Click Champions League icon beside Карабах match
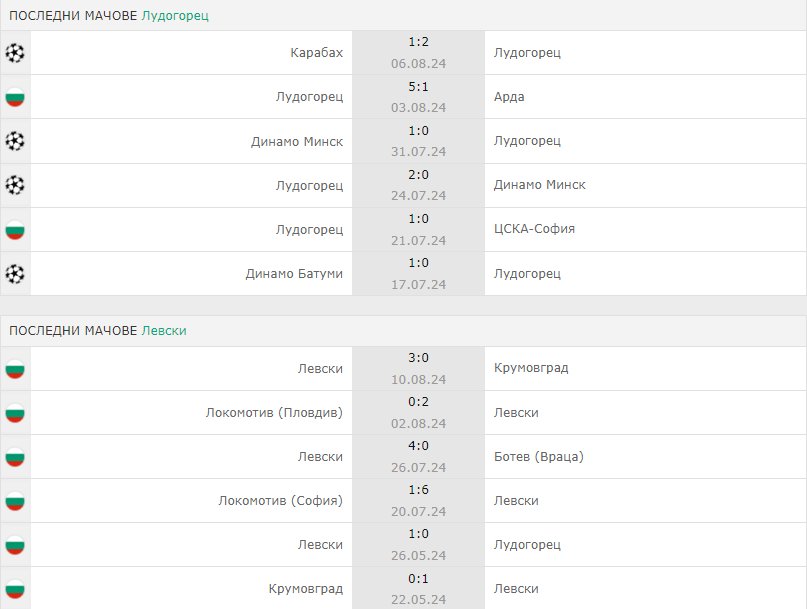Viewport: 807px width, 609px height. pyautogui.click(x=15, y=53)
